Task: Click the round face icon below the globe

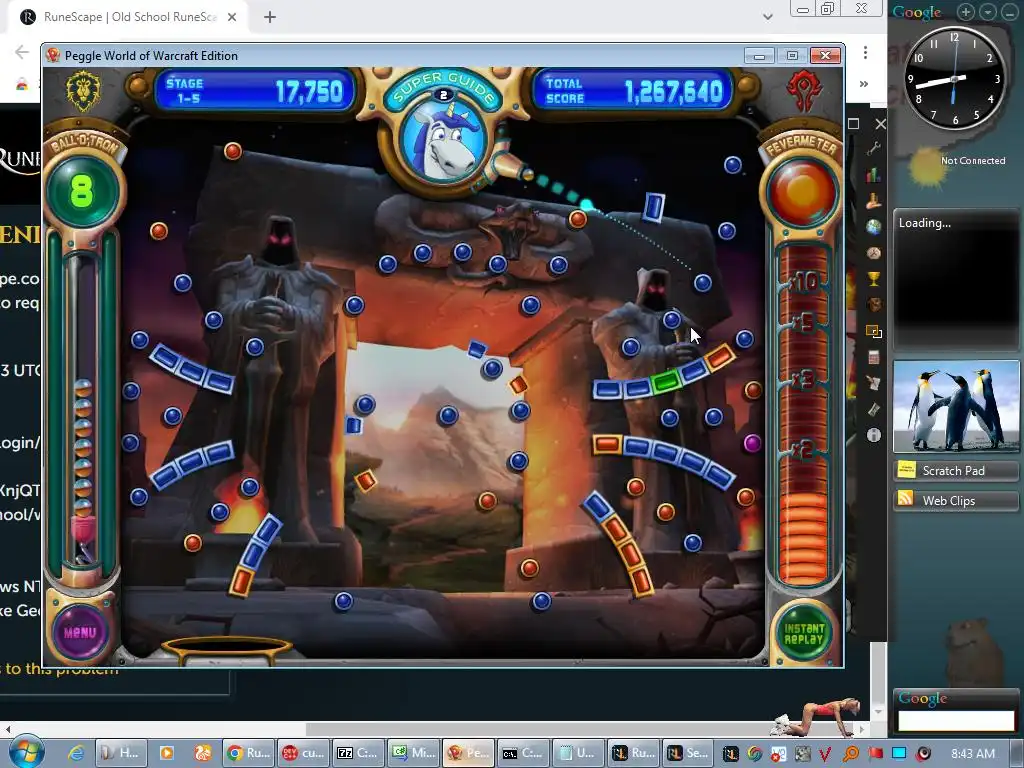Action: 874,253
